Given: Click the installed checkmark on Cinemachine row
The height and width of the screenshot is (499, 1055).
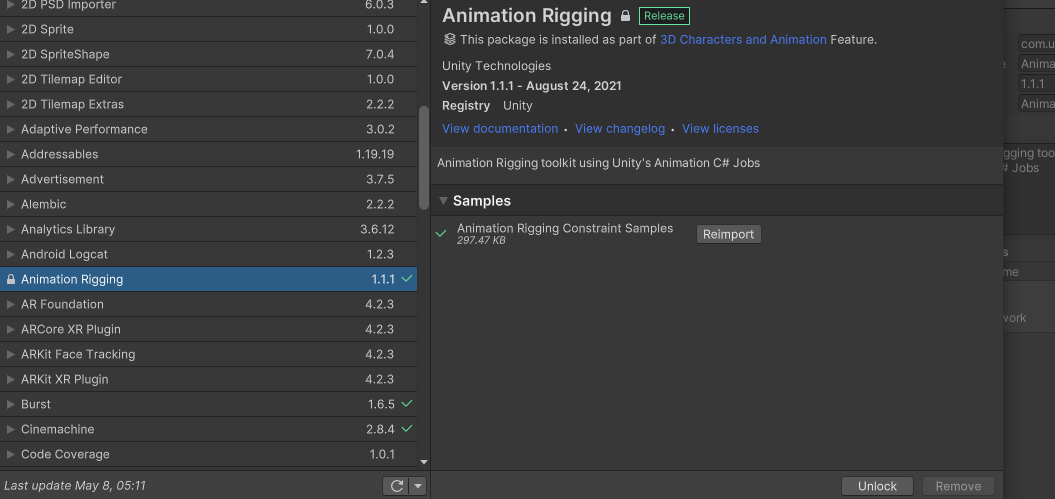Looking at the screenshot, I should [x=406, y=429].
